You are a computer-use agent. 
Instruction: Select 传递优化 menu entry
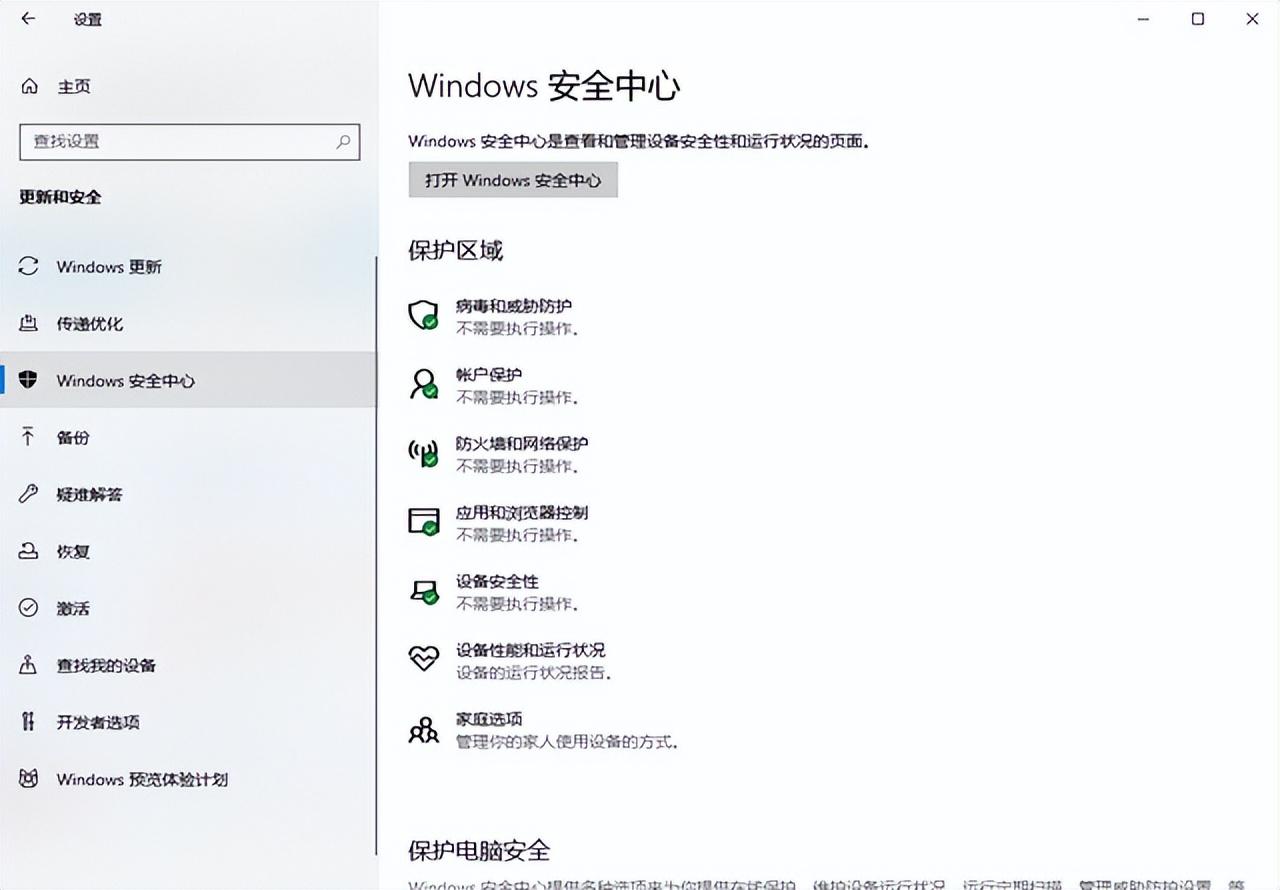(x=188, y=323)
